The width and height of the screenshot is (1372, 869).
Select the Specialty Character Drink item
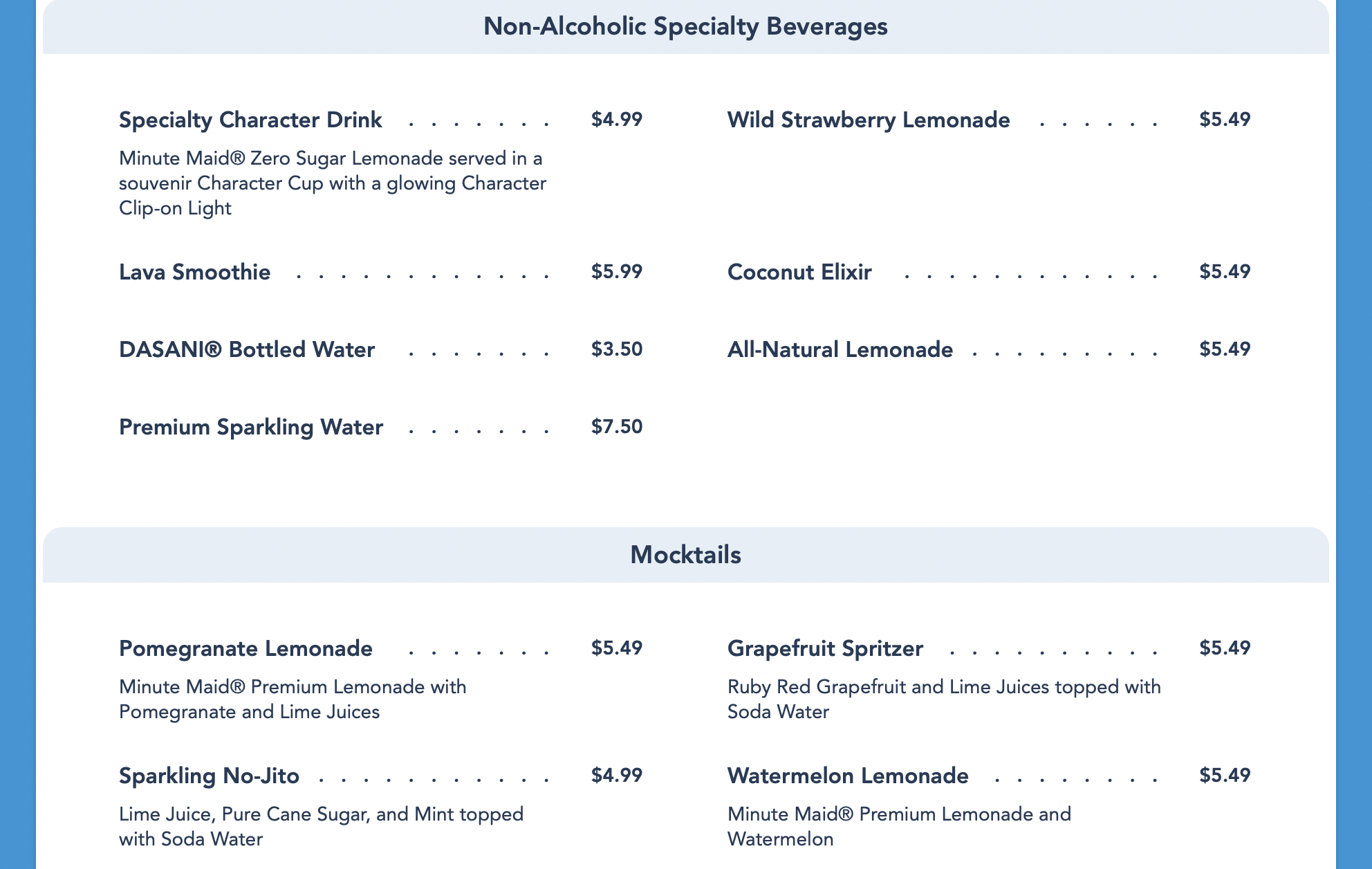point(250,120)
